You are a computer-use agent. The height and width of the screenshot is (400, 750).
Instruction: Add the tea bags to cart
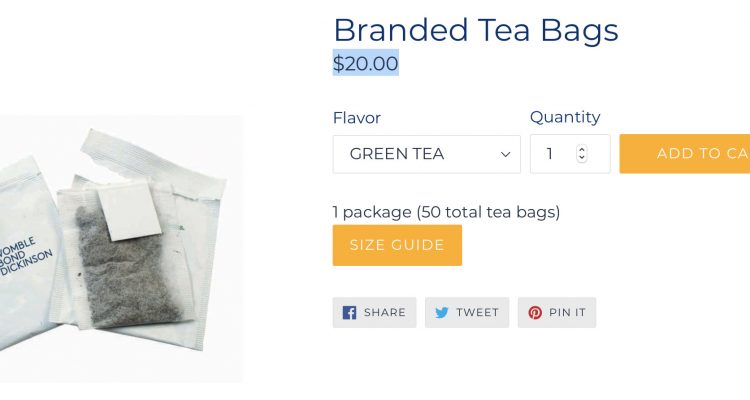tap(684, 154)
